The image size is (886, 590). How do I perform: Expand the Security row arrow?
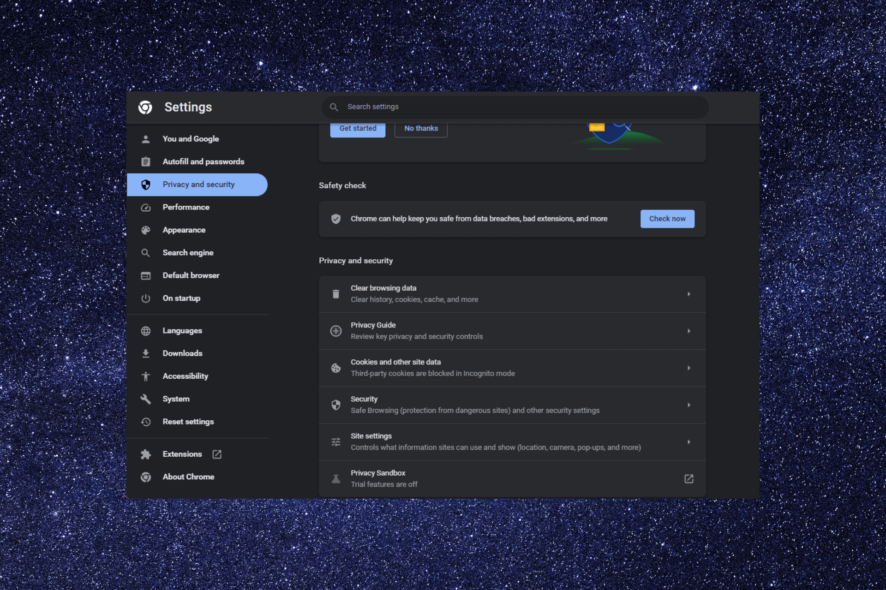point(689,405)
